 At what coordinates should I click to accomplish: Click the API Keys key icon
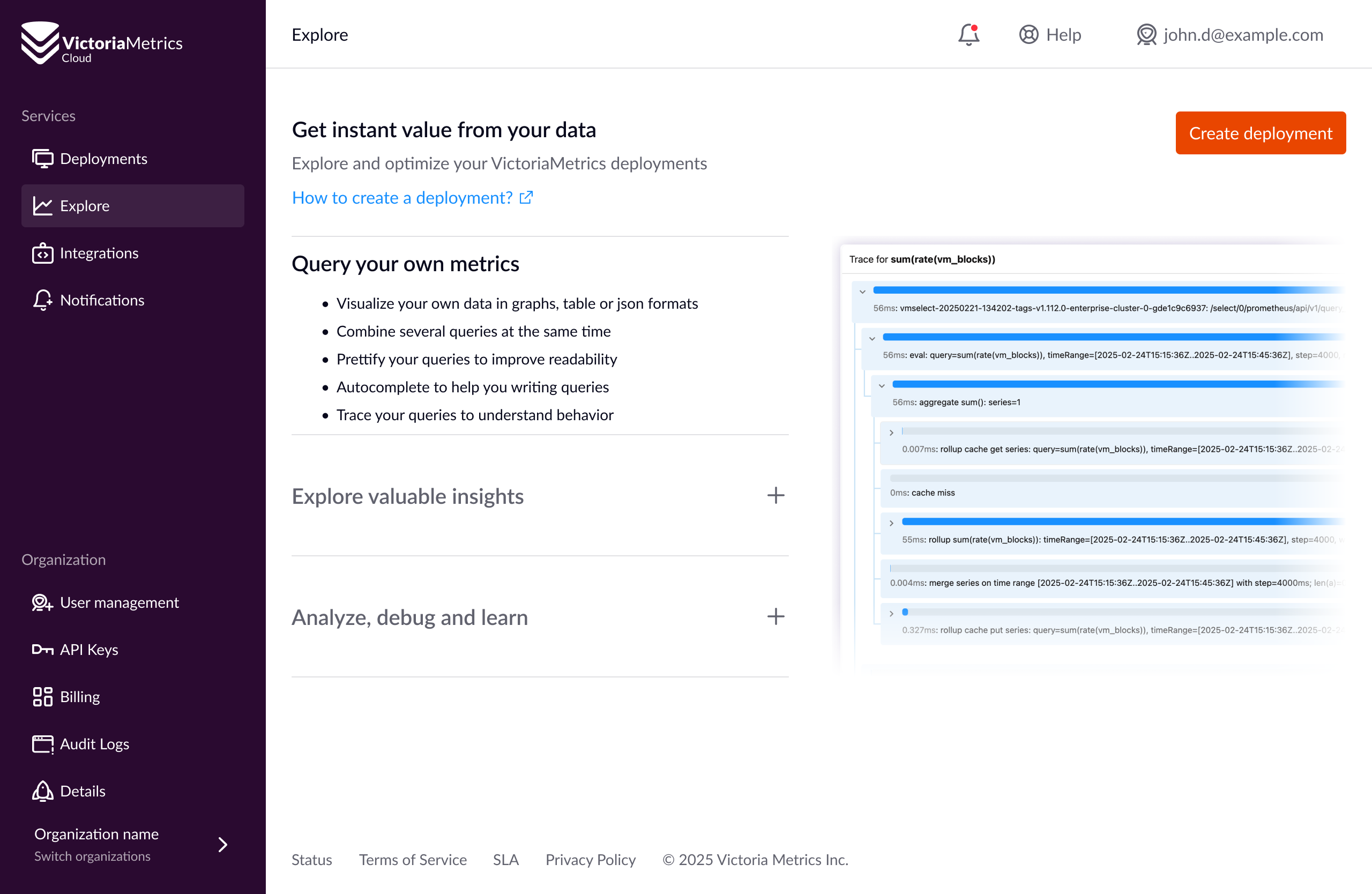click(42, 650)
